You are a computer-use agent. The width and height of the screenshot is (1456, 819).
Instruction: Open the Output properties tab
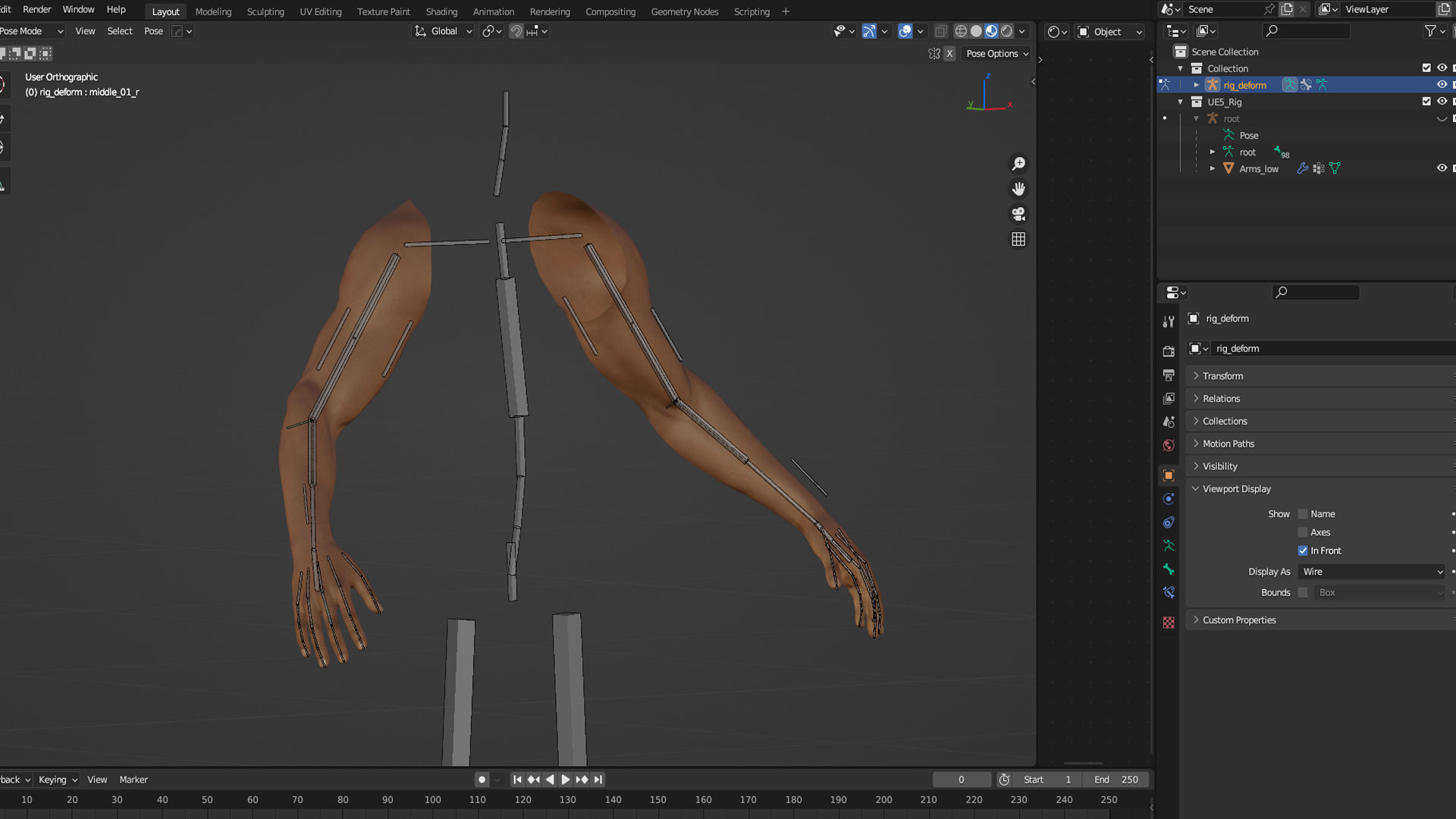coord(1169,375)
